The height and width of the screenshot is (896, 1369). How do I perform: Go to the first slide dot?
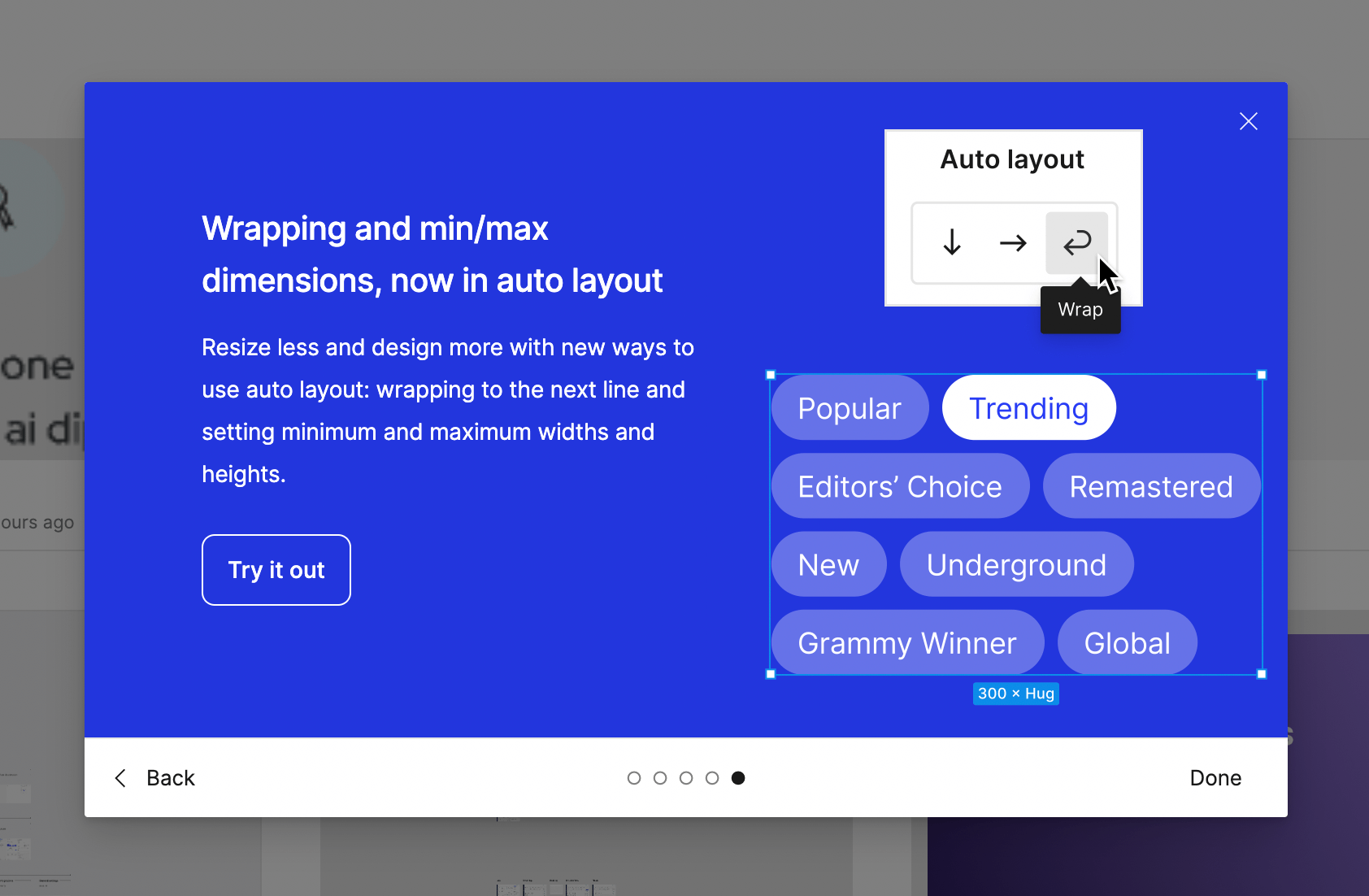[x=634, y=778]
